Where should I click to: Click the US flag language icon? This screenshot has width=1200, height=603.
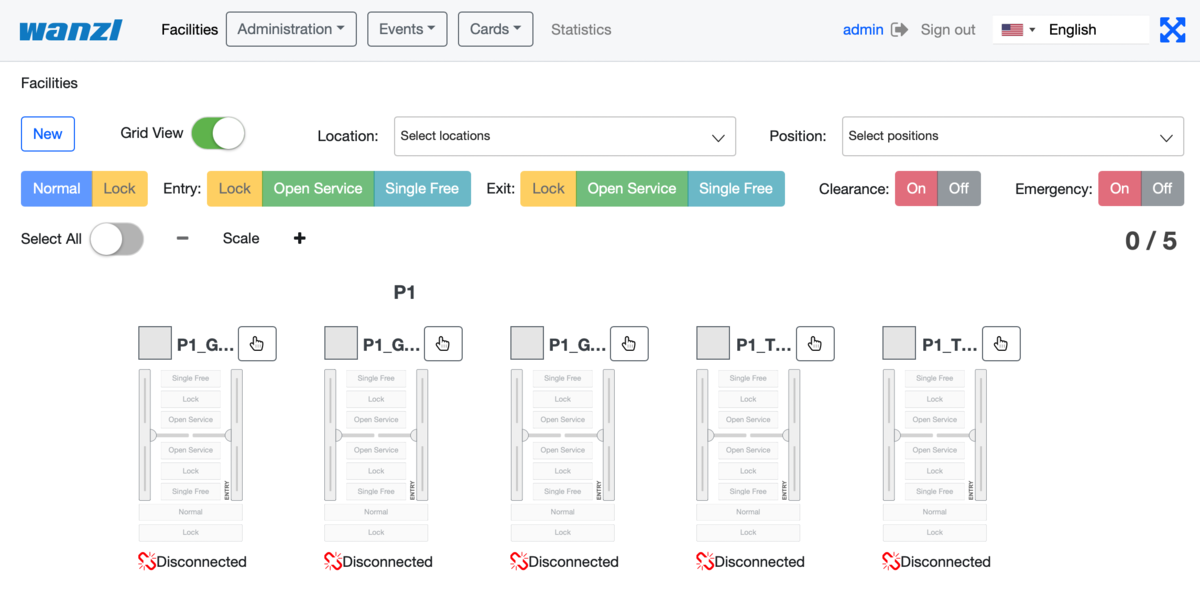(1012, 29)
